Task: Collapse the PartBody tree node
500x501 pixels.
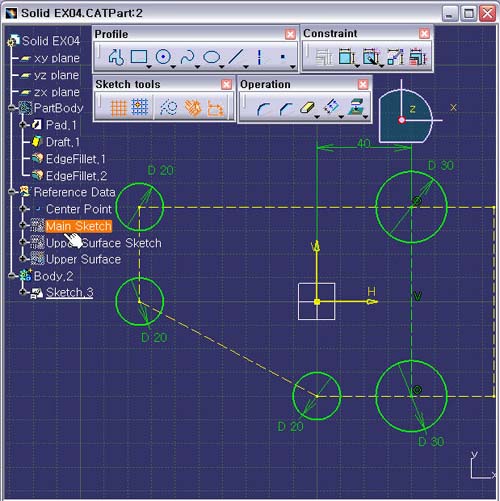Action: [12, 108]
